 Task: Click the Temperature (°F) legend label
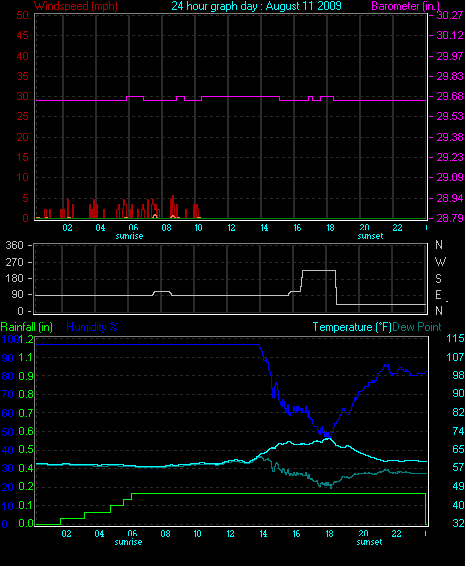click(352, 327)
